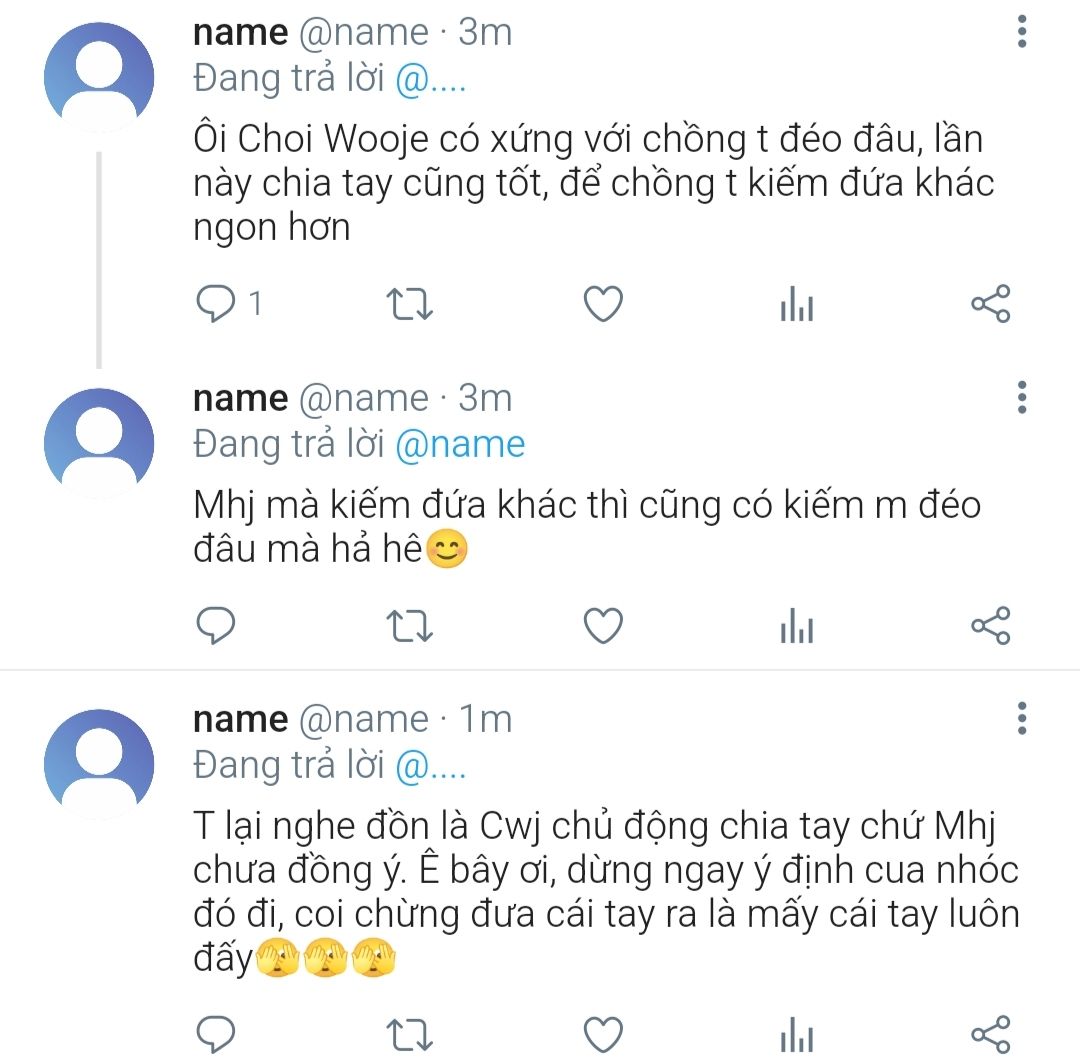
Task: Open more options for the 1m-old tweet
Action: [1021, 718]
